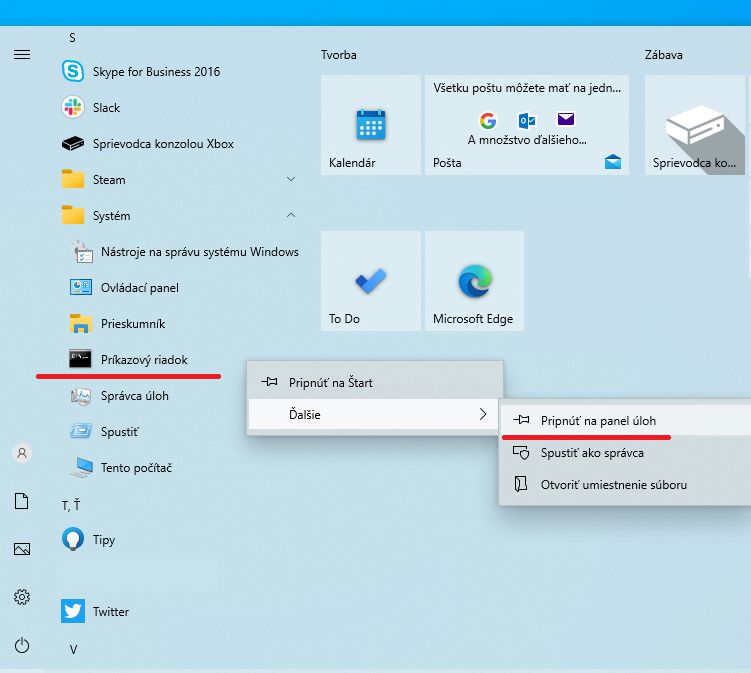Click the purple mail envelope in Pošta tile
The image size is (751, 673).
pyautogui.click(x=566, y=119)
